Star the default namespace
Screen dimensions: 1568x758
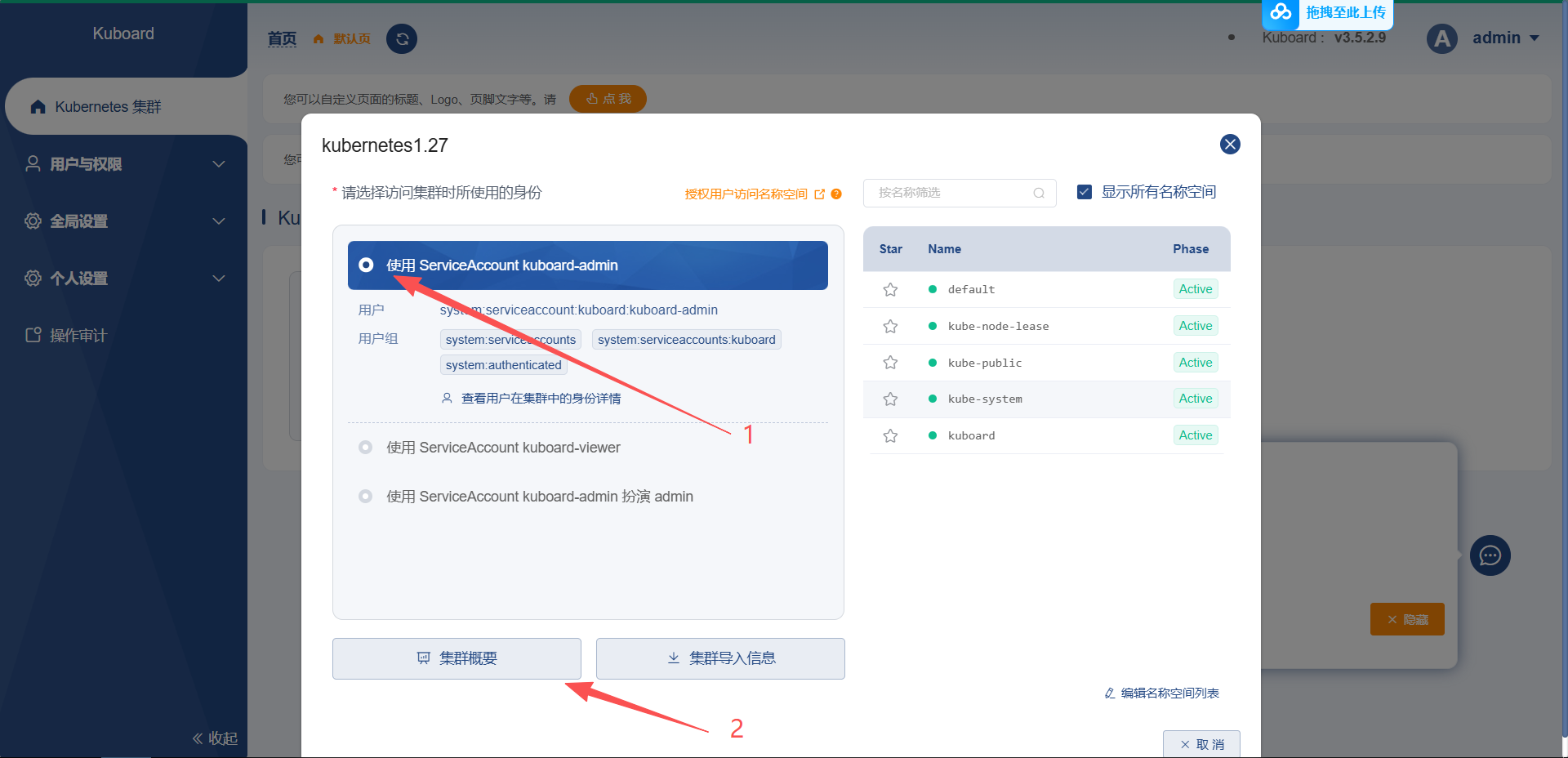tap(890, 289)
